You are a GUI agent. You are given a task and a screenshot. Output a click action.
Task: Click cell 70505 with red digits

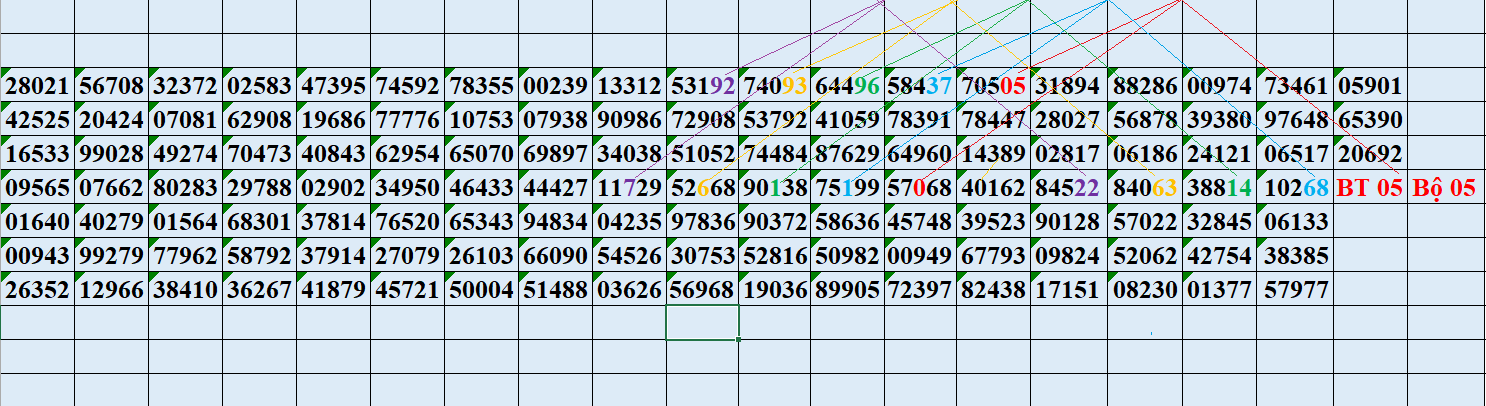993,86
